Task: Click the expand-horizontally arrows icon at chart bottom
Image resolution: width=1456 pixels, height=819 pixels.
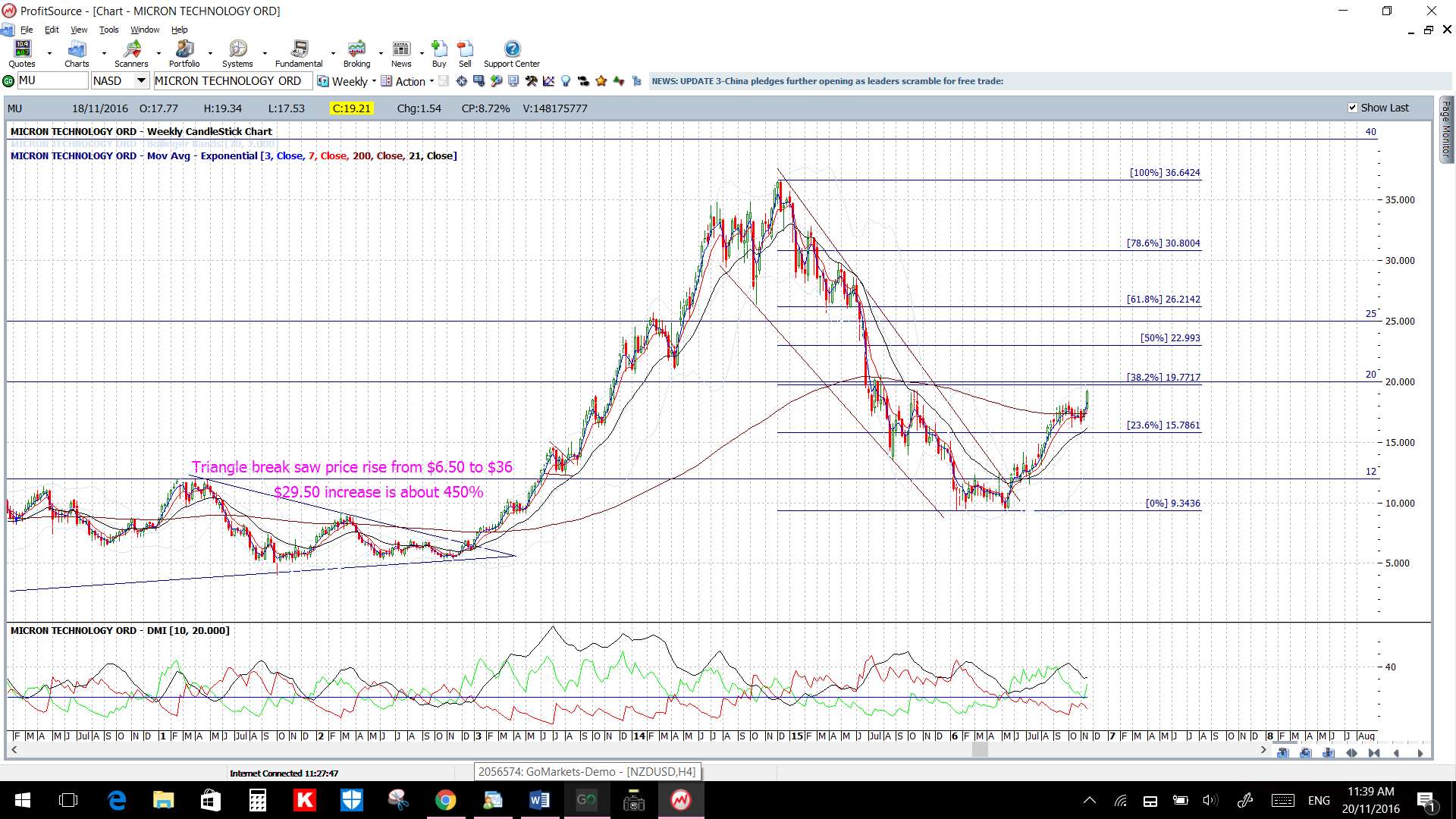Action: pyautogui.click(x=1351, y=753)
